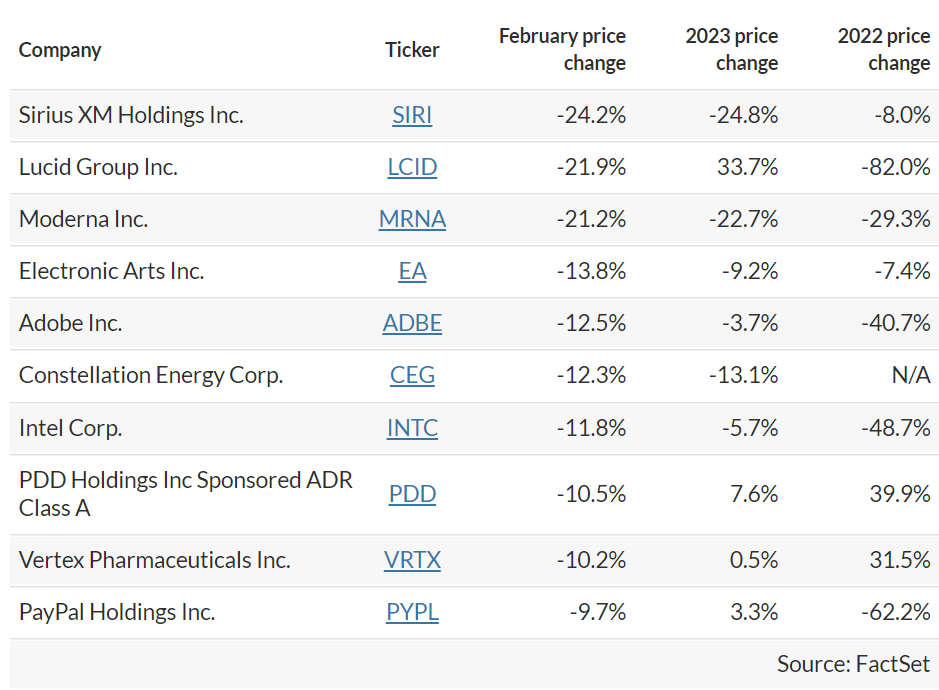
Task: Click the CEG ticker link
Action: [x=412, y=375]
